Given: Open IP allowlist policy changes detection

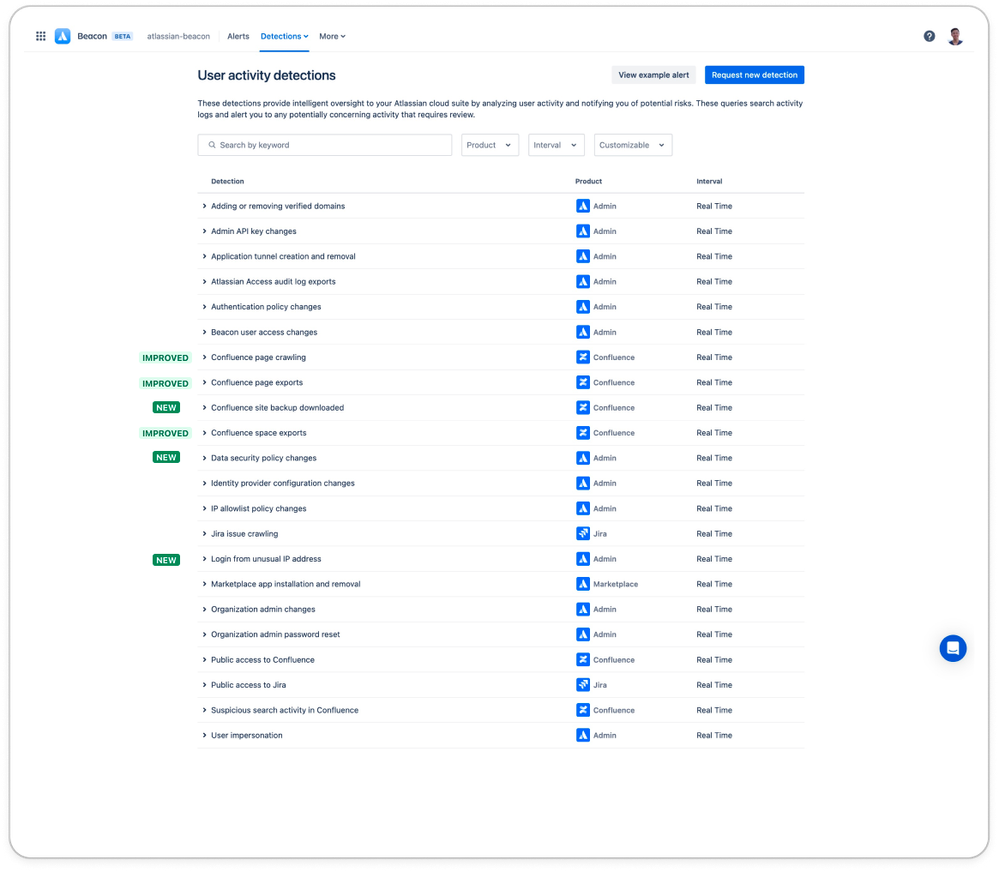Looking at the screenshot, I should click(259, 508).
